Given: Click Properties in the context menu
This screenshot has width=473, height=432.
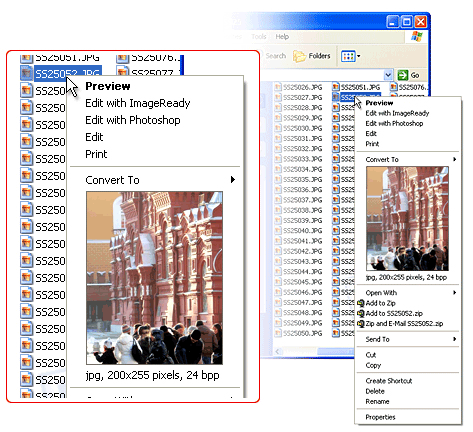Looking at the screenshot, I should pyautogui.click(x=380, y=417).
